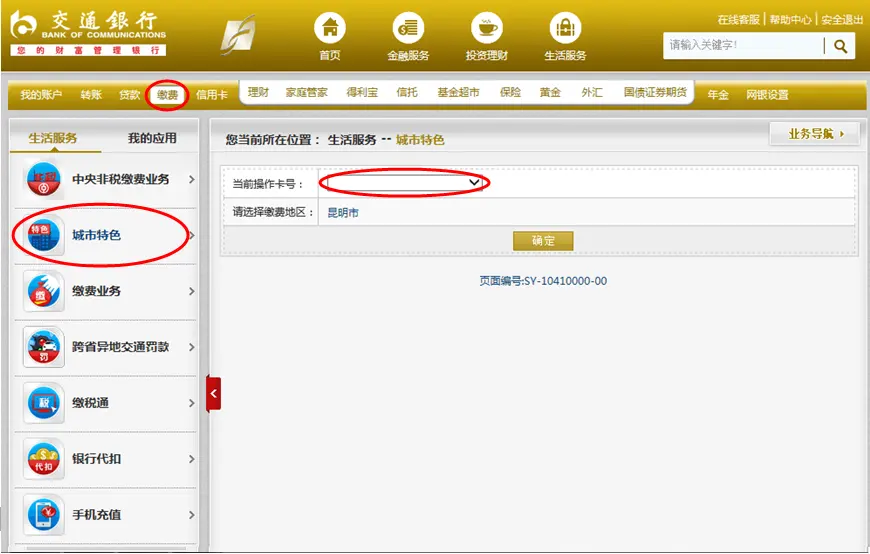Image resolution: width=870 pixels, height=554 pixels.
Task: Focus the keyword search input field
Action: (x=743, y=46)
